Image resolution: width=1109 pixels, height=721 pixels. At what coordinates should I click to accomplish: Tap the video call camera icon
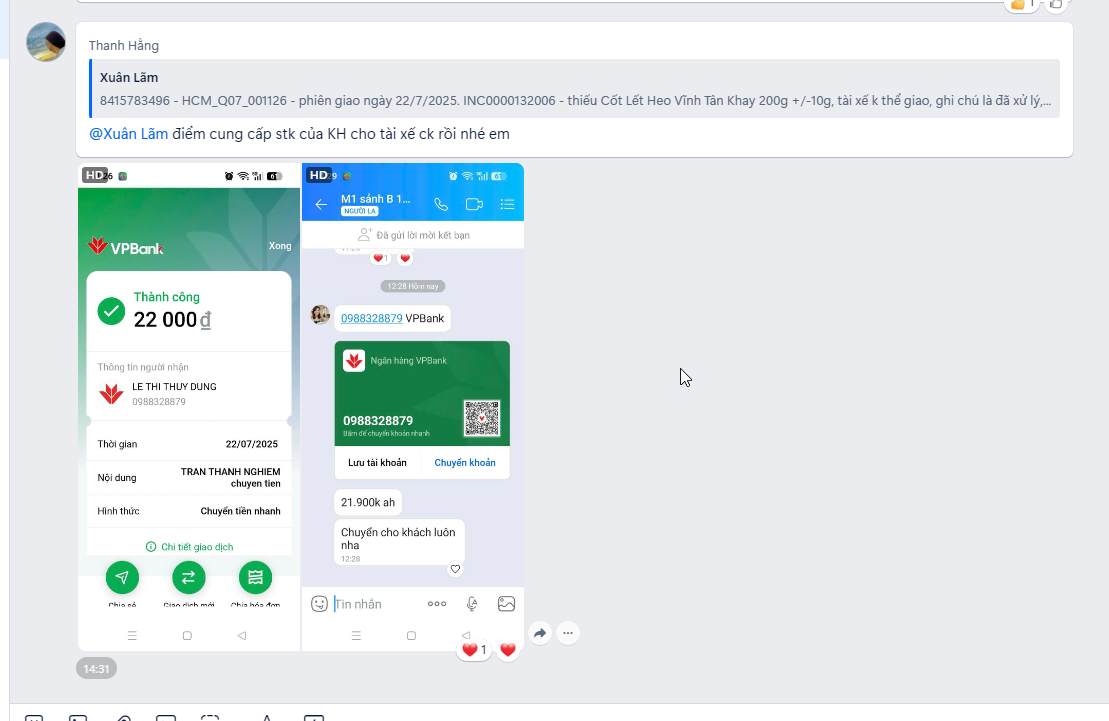click(x=474, y=204)
